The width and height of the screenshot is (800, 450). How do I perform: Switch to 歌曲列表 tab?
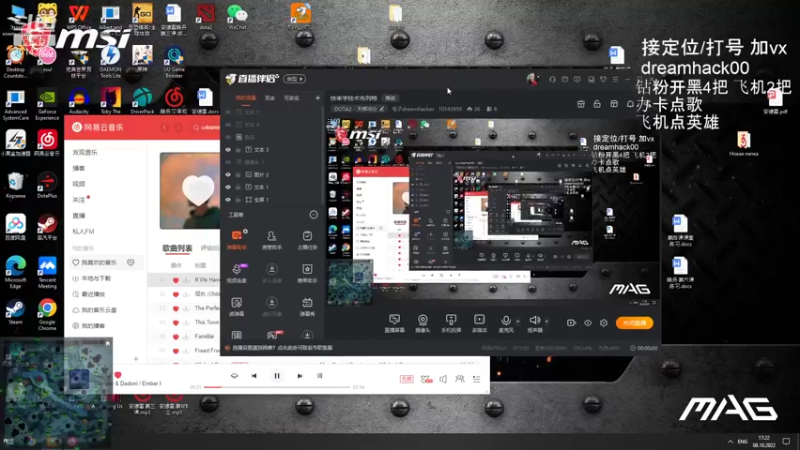tap(177, 248)
